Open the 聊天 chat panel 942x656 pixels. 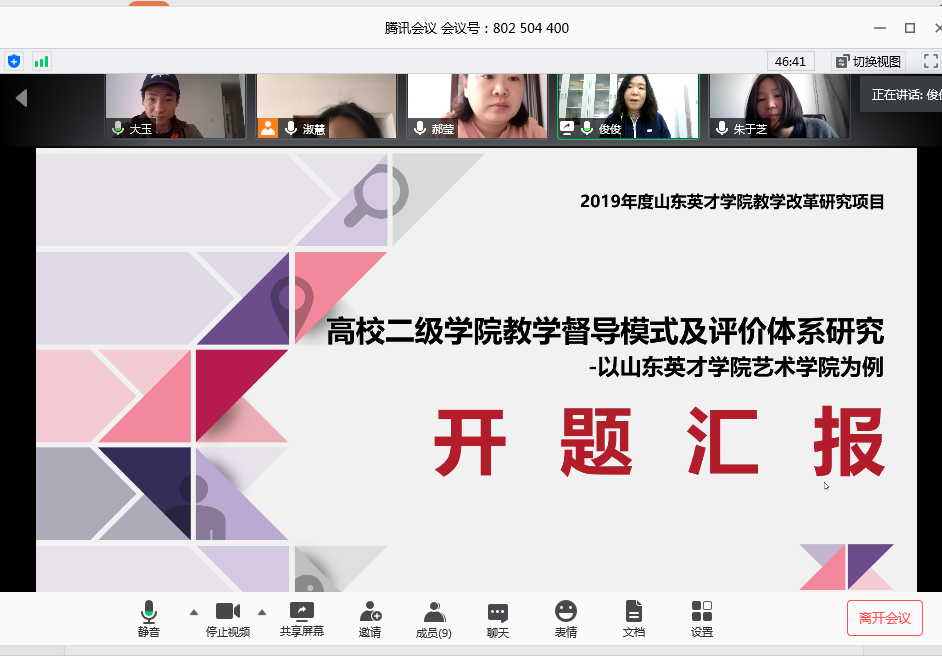(x=498, y=618)
